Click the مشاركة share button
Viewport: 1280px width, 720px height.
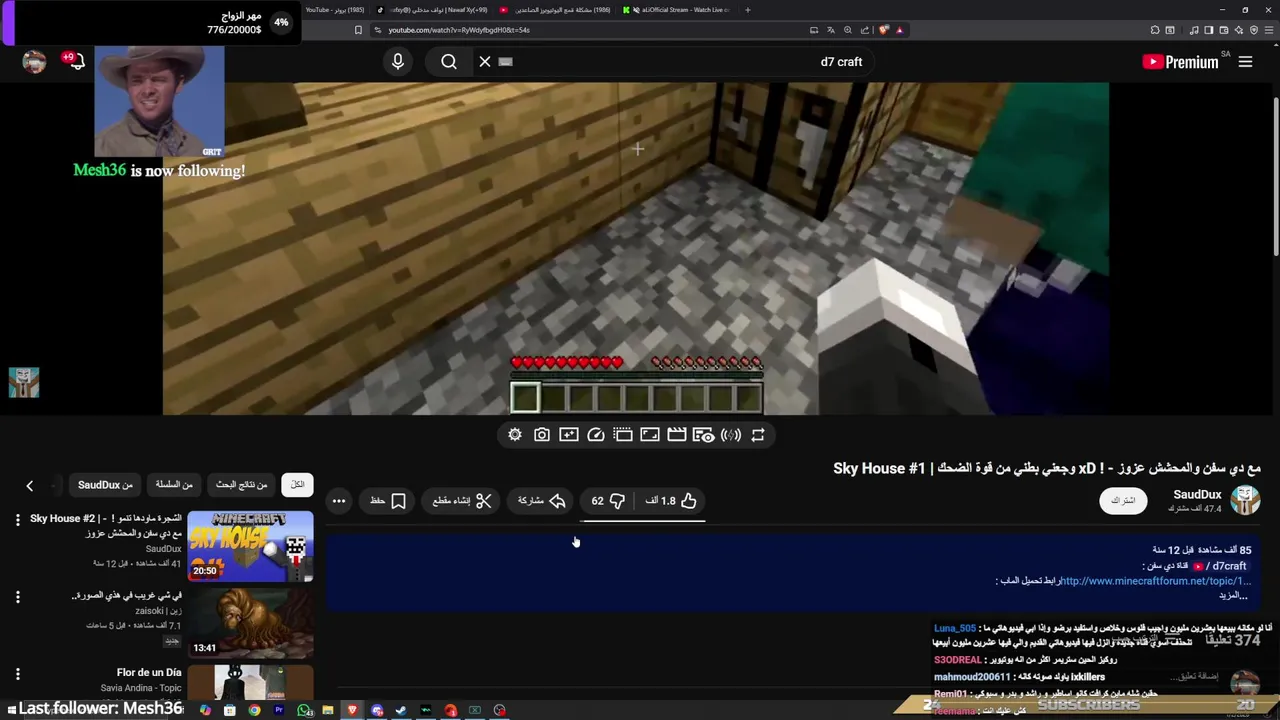tap(541, 501)
